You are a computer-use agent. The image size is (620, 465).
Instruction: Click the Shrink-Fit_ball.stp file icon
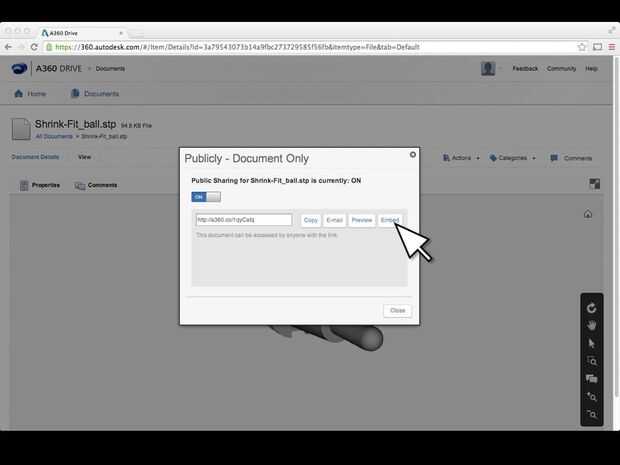(21, 129)
